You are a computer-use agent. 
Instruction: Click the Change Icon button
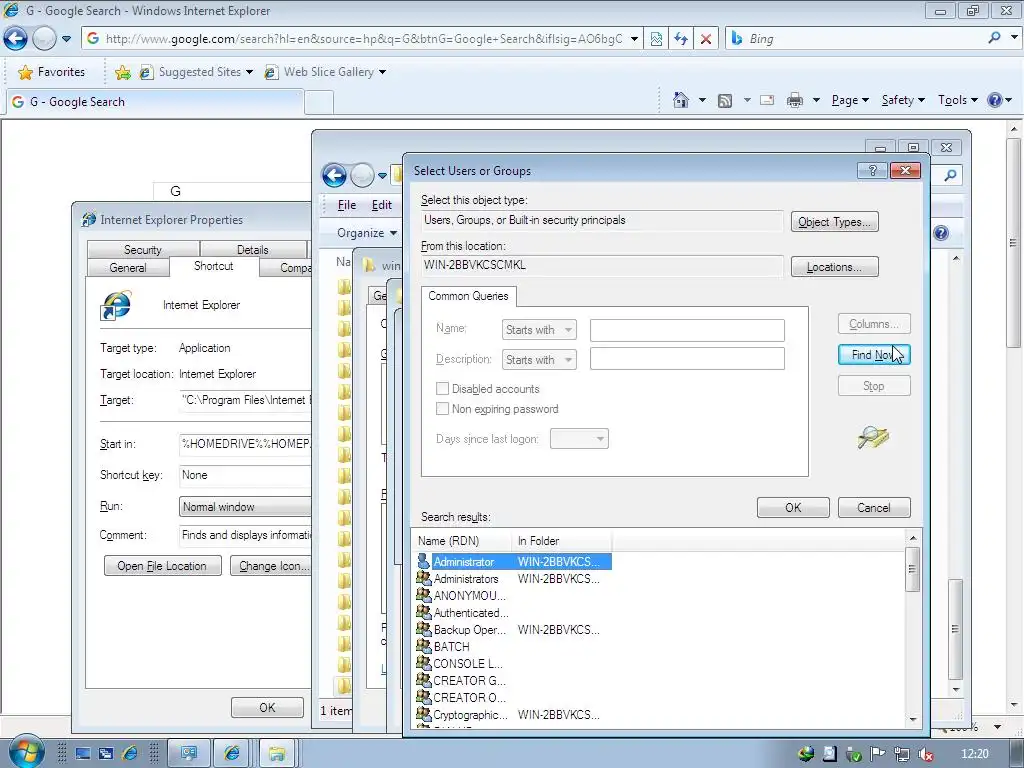tap(270, 566)
